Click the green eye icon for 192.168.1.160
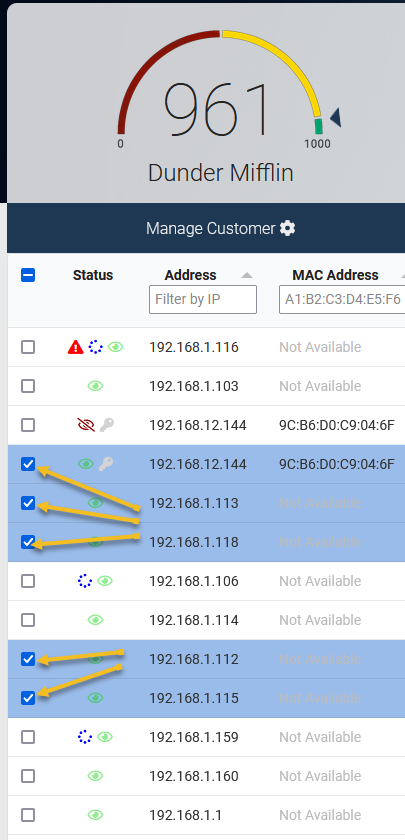This screenshot has height=840, width=405. [x=95, y=776]
